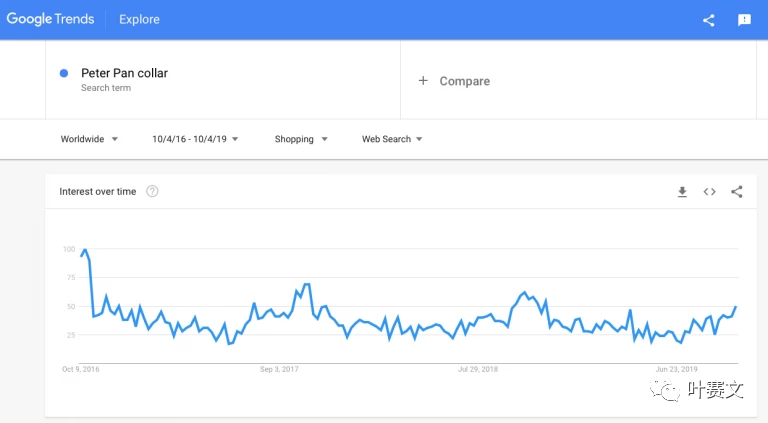Screen dimensions: 768x423
Task: Open the Web Search type dropdown
Action: [x=392, y=139]
